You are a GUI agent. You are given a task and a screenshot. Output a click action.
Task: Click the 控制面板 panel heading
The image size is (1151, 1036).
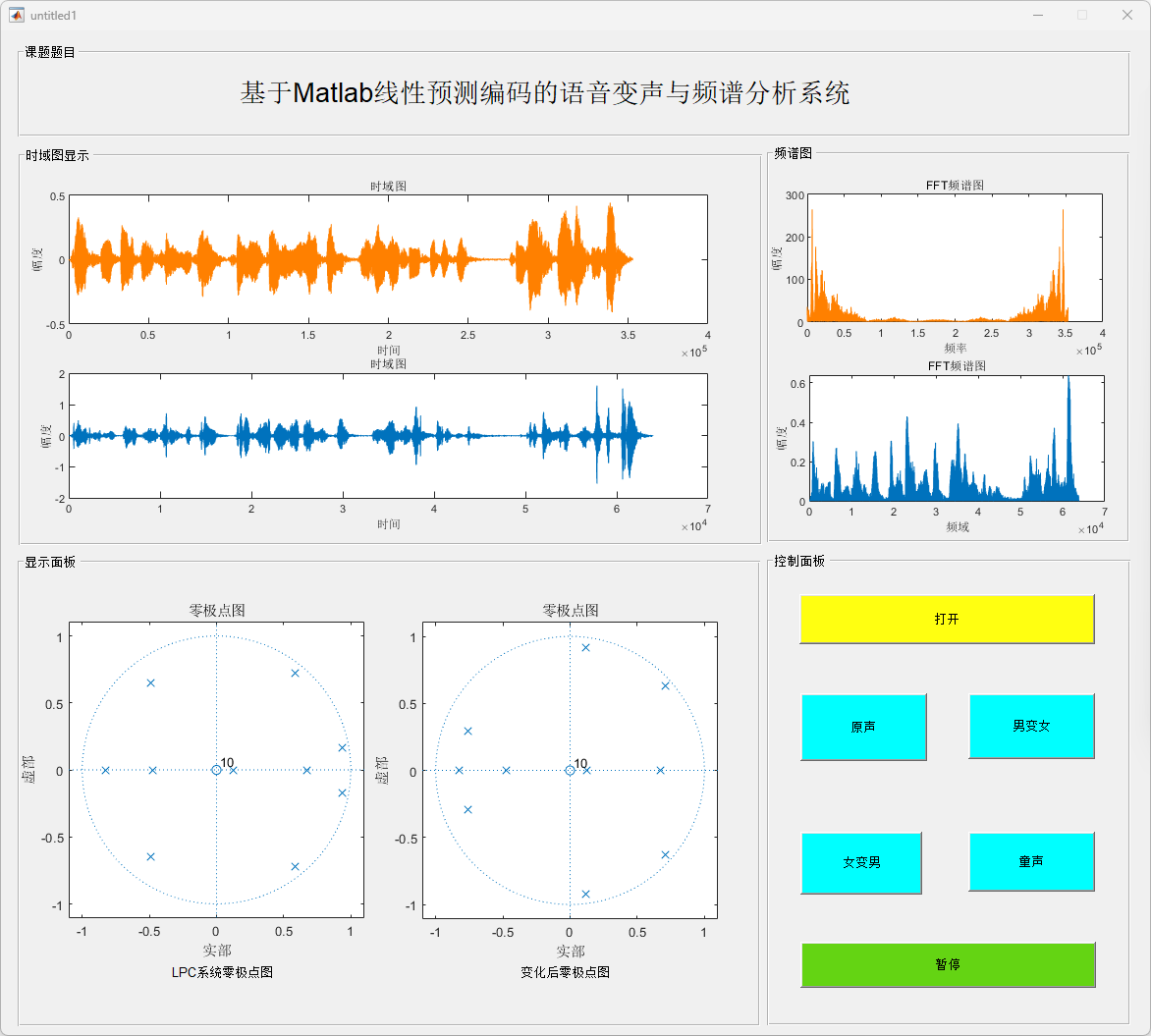point(799,561)
